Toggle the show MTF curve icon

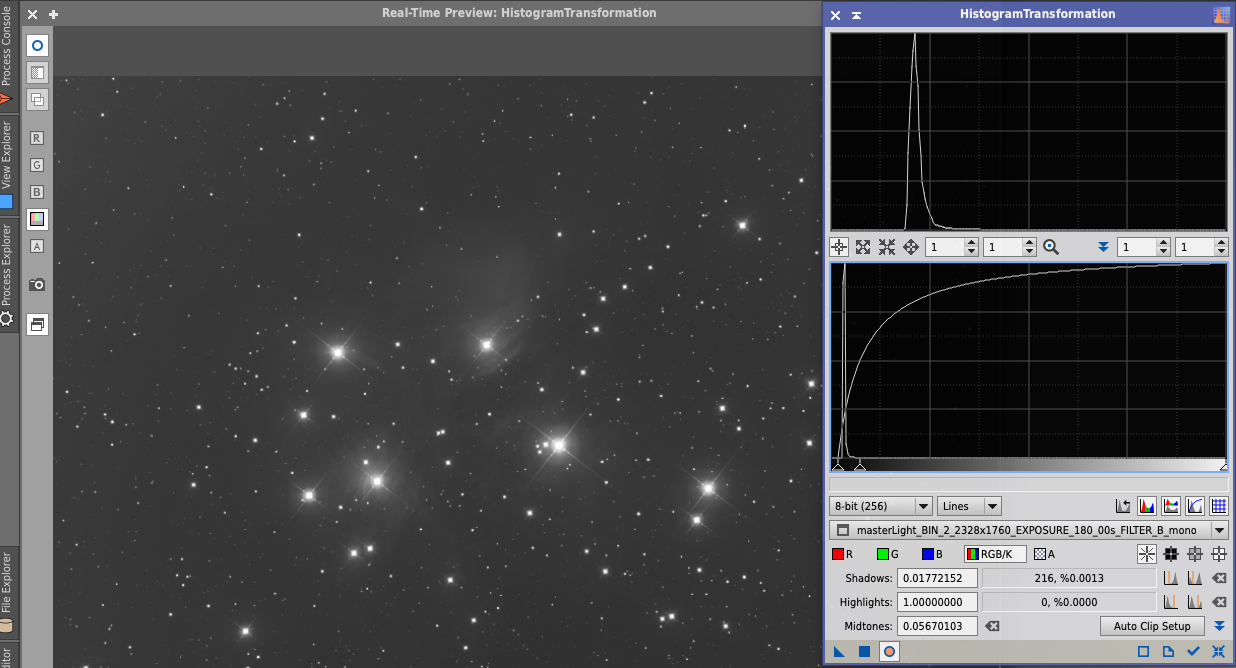[x=1195, y=506]
